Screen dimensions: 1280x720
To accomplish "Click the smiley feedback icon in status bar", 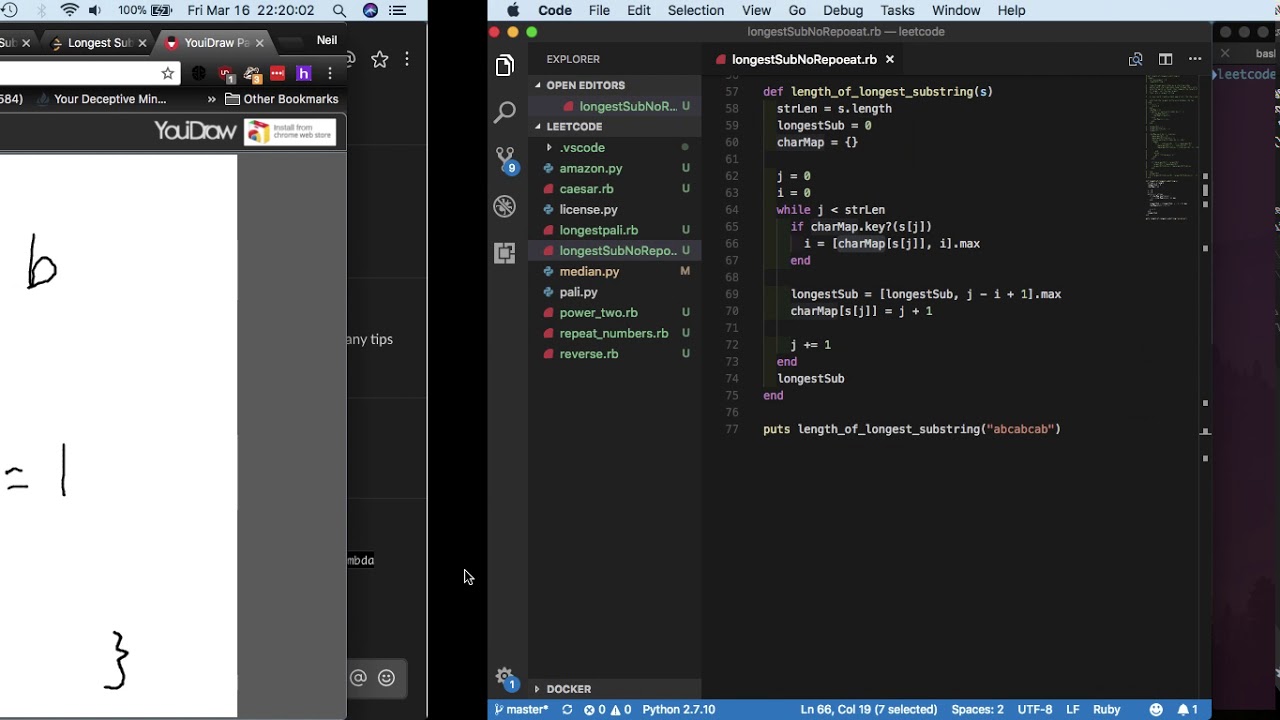I will 1156,710.
